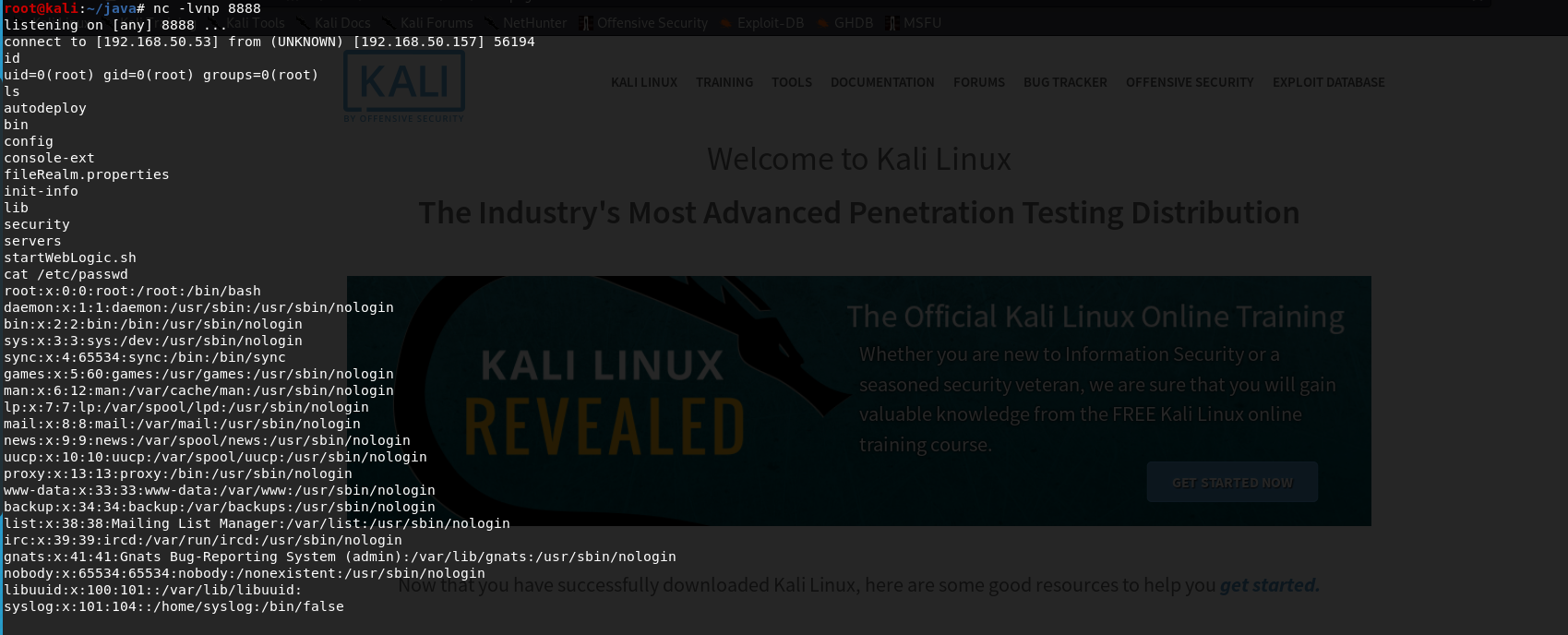Click 'fileRealm.properties' in ls output

tap(87, 174)
